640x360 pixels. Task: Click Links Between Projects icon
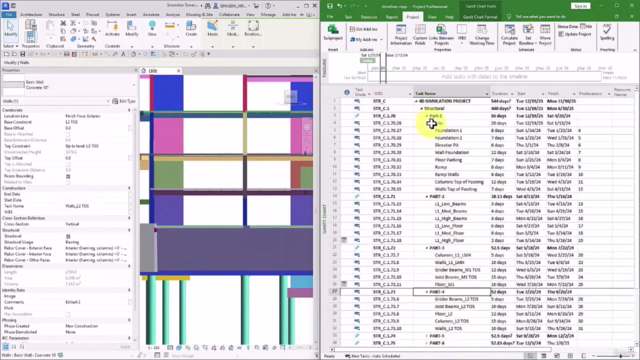(x=441, y=35)
